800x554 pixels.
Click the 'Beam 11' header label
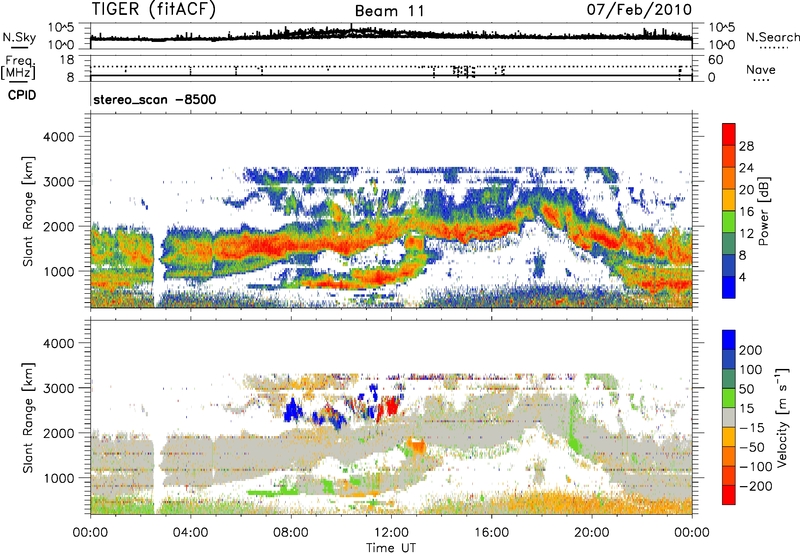click(x=390, y=11)
